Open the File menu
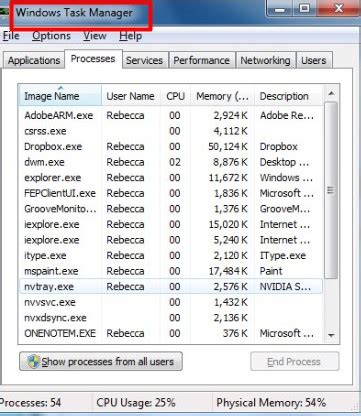 (11, 36)
